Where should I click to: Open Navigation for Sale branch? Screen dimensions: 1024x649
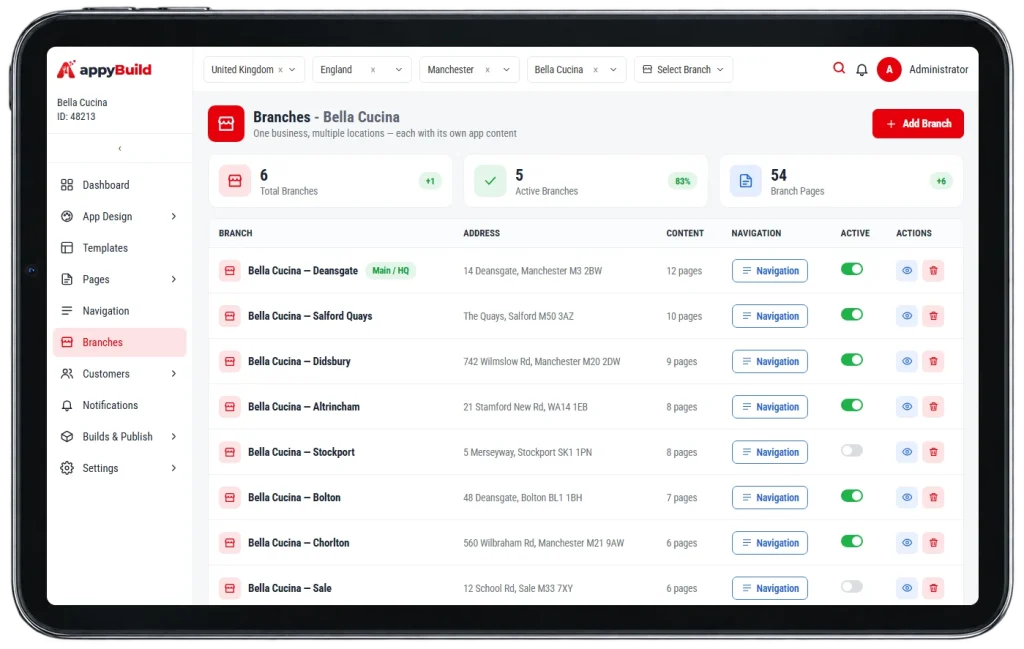pyautogui.click(x=770, y=588)
